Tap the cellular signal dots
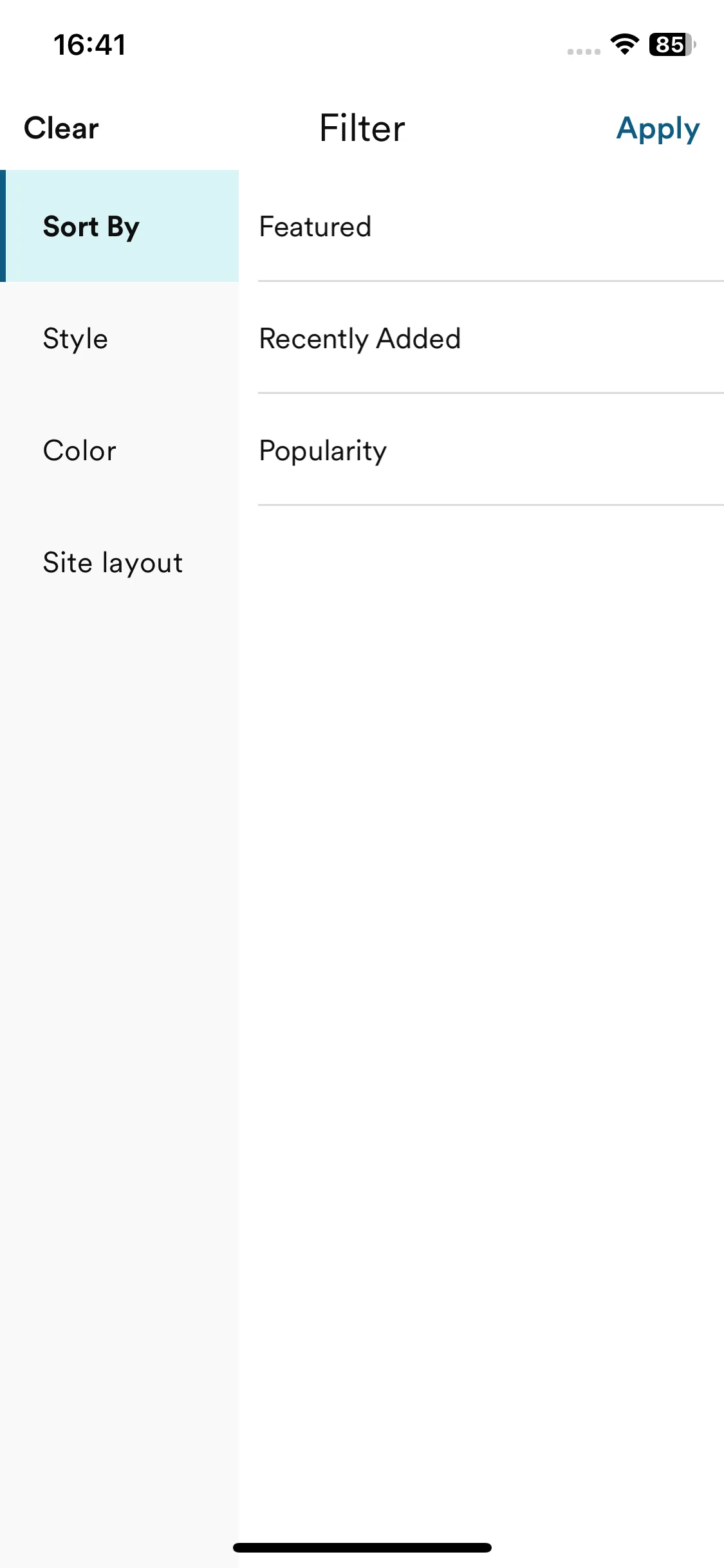The width and height of the screenshot is (724, 1568). (x=584, y=51)
